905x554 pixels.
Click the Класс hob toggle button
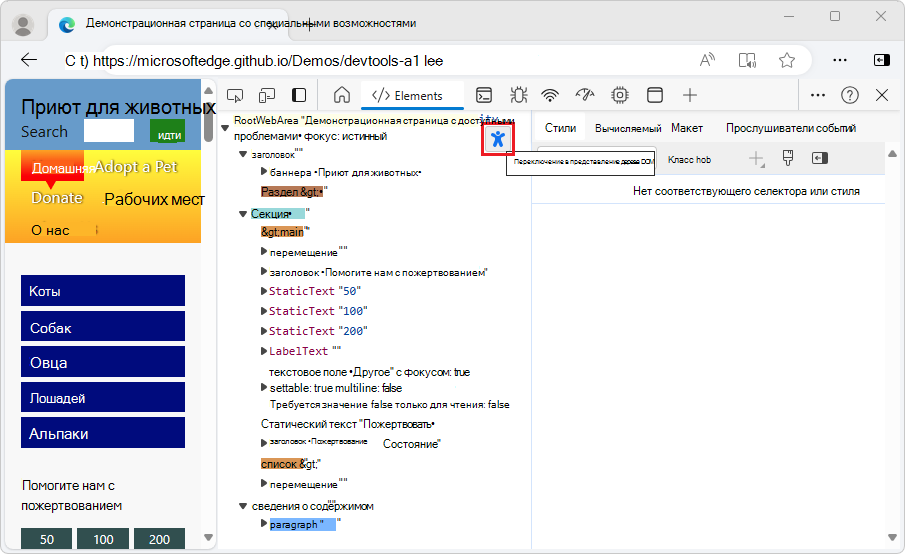[689, 159]
